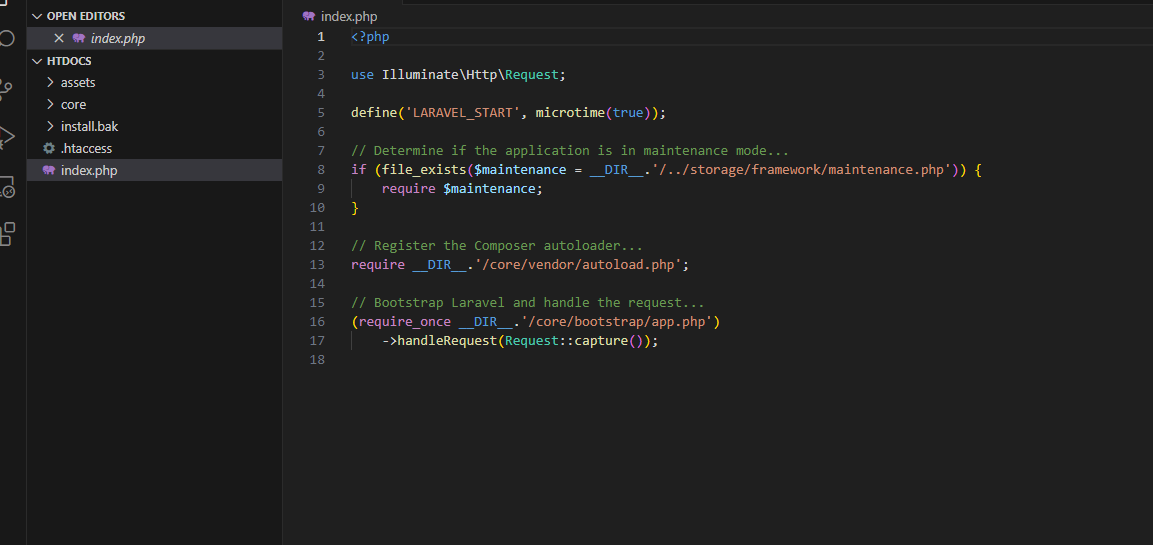Image resolution: width=1153 pixels, height=545 pixels.
Task: Open the Search view in activity bar
Action: click(x=5, y=38)
